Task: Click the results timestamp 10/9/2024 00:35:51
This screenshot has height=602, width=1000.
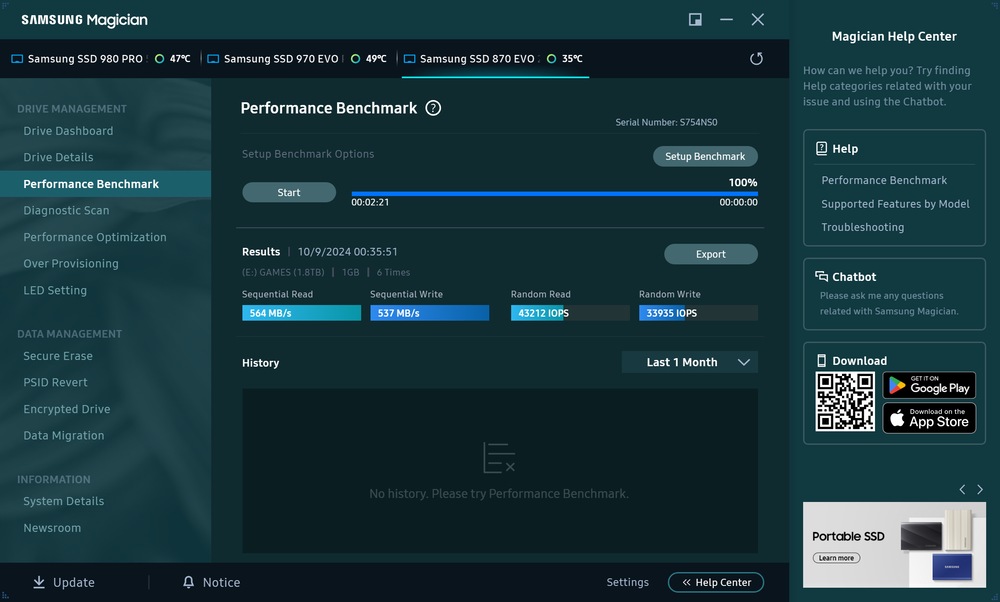Action: pyautogui.click(x=348, y=252)
